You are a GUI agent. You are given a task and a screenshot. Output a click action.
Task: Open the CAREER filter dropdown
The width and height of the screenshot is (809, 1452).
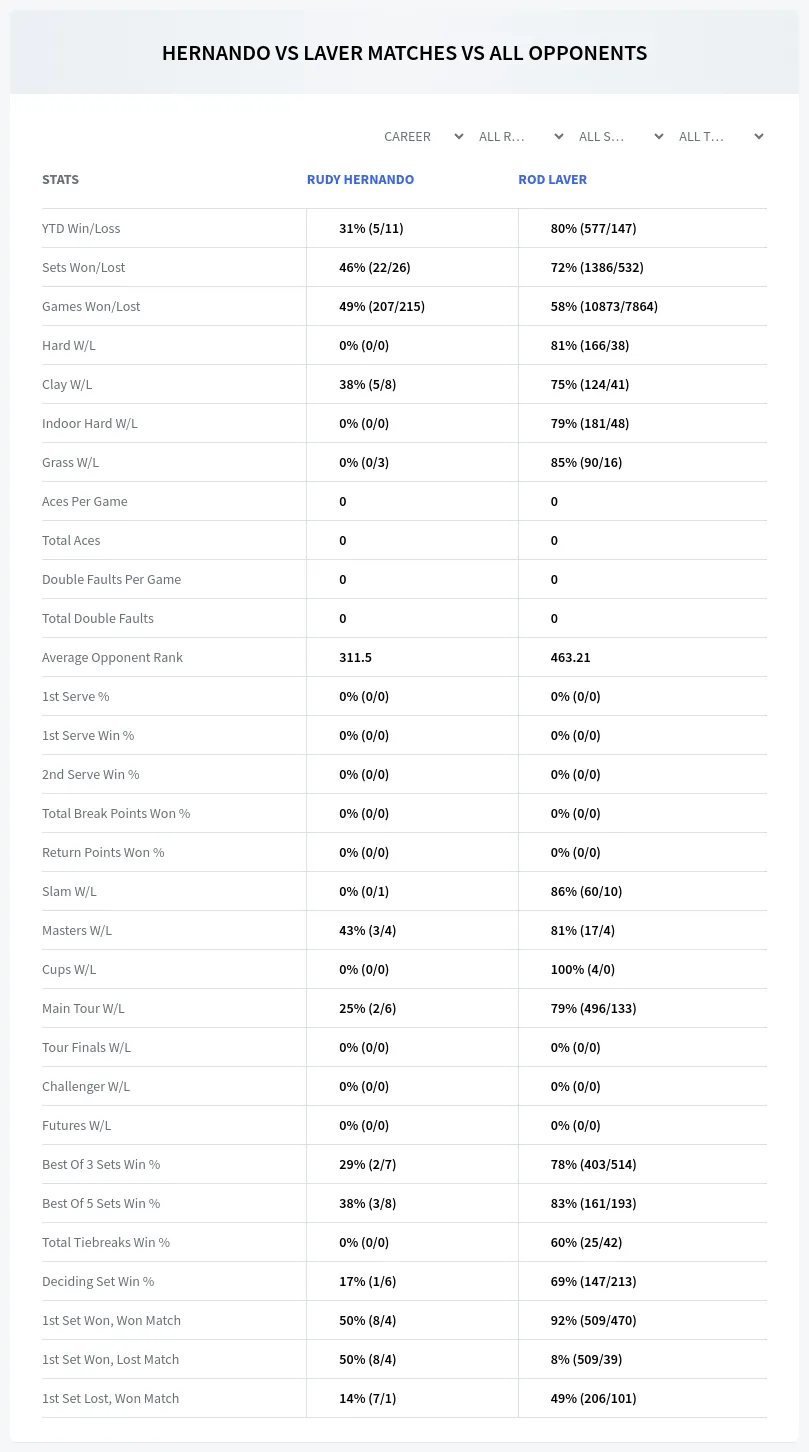pos(422,136)
